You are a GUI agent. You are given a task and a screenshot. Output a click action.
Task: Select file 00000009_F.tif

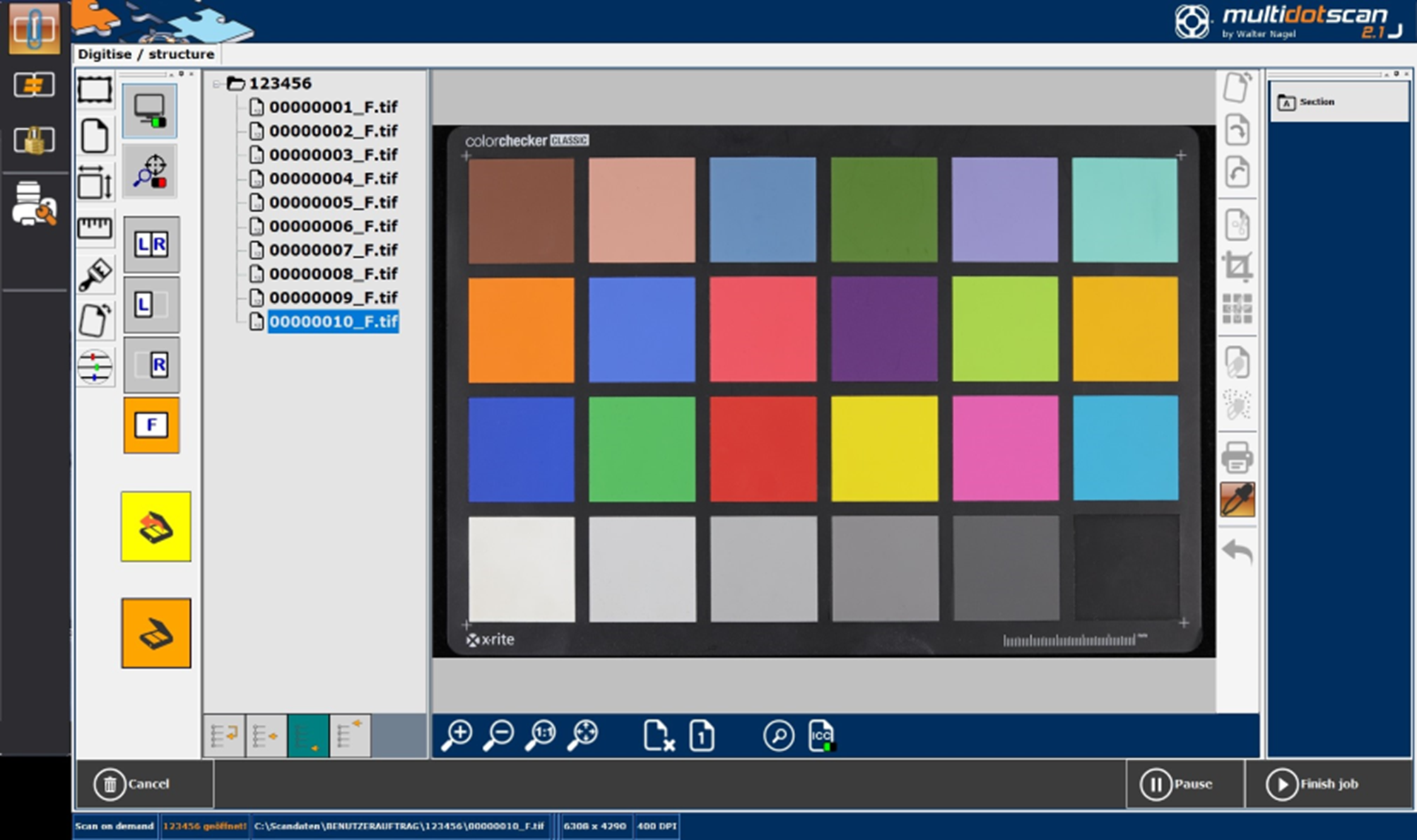[333, 297]
